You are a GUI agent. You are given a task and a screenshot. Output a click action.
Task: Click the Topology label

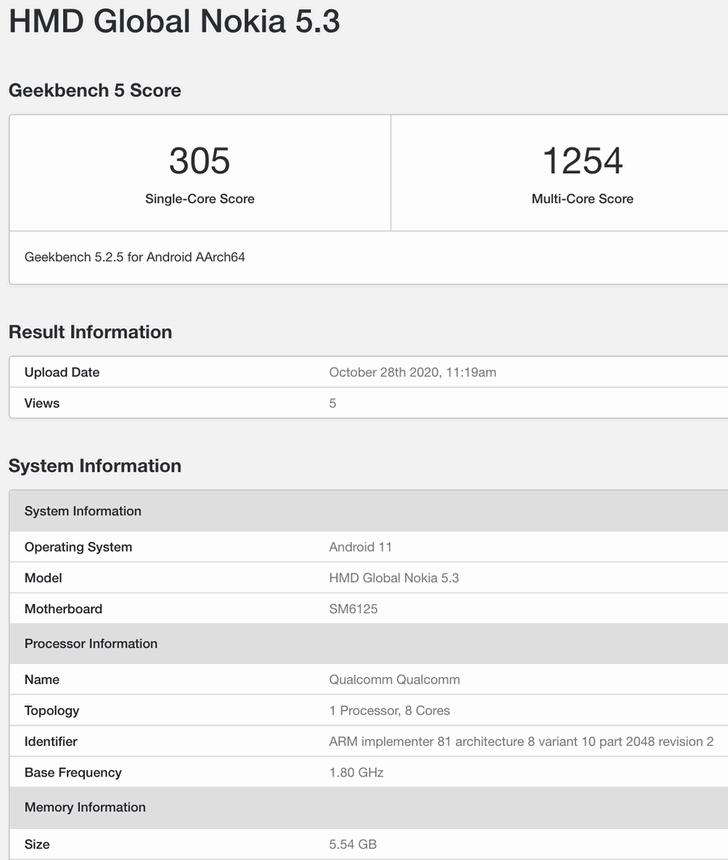pyautogui.click(x=52, y=711)
